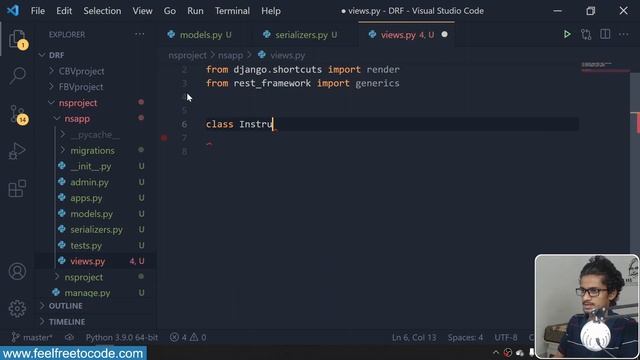
Task: Open Source Control view with 14 changes
Action: click(18, 114)
